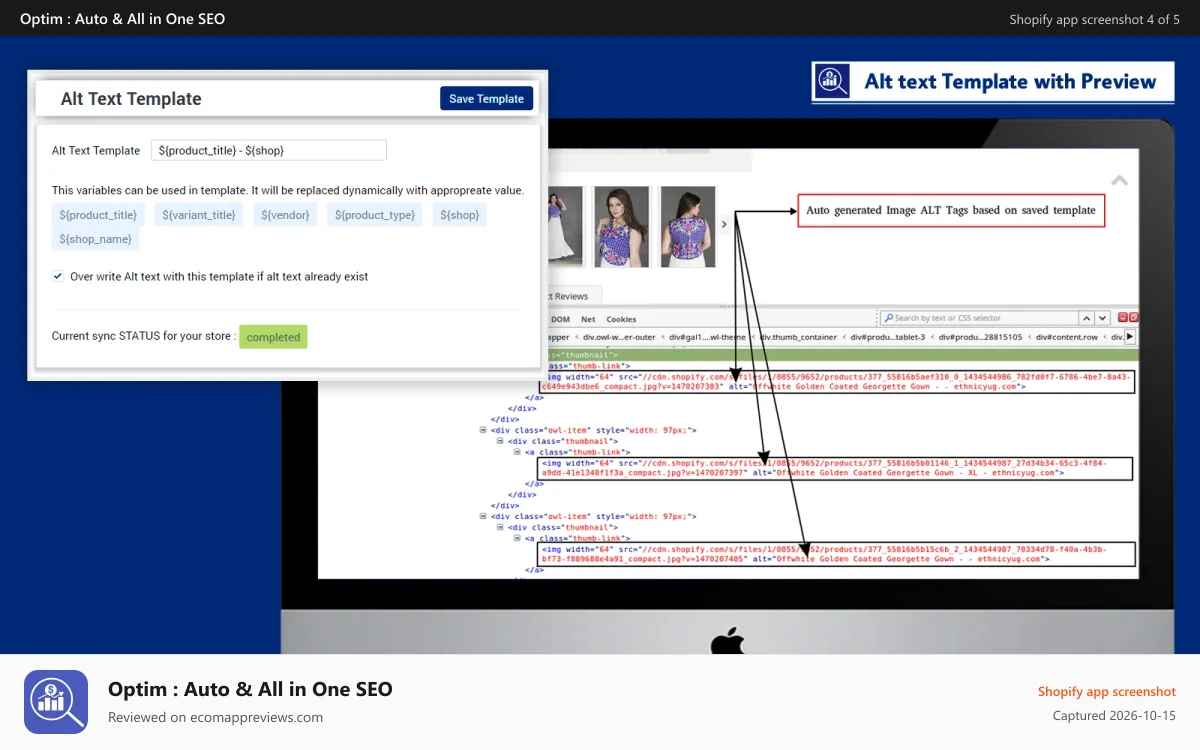Switch to the Reviews tab
Image resolution: width=1200 pixels, height=750 pixels.
[573, 296]
